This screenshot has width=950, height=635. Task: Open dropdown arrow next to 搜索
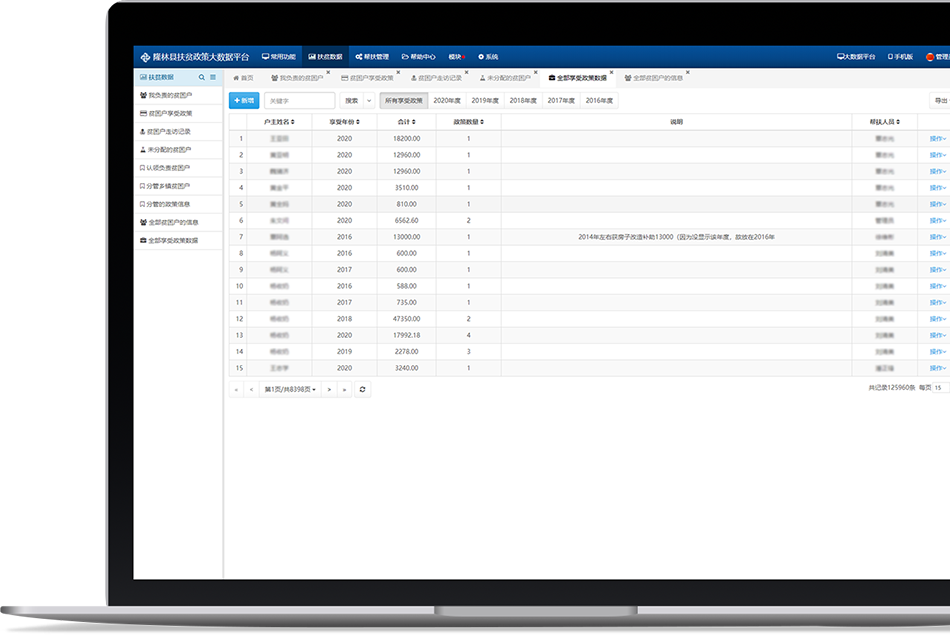[x=369, y=101]
